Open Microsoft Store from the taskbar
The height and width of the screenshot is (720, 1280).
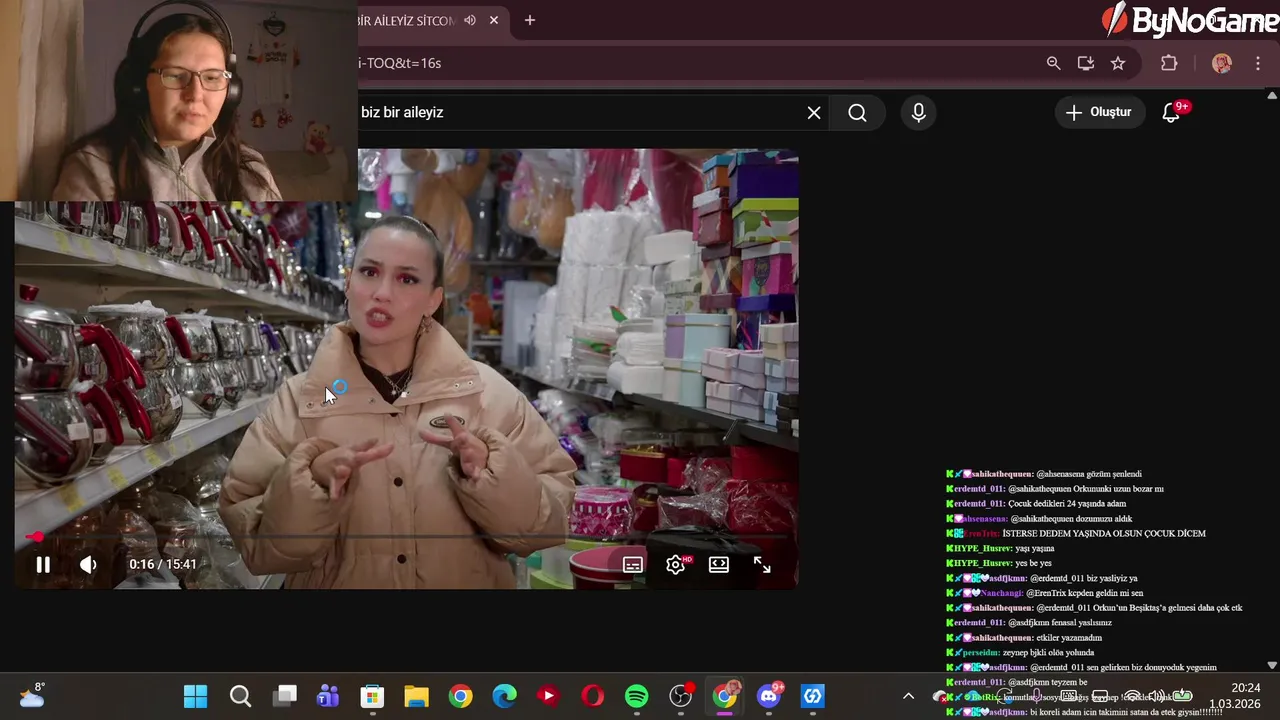tap(372, 696)
